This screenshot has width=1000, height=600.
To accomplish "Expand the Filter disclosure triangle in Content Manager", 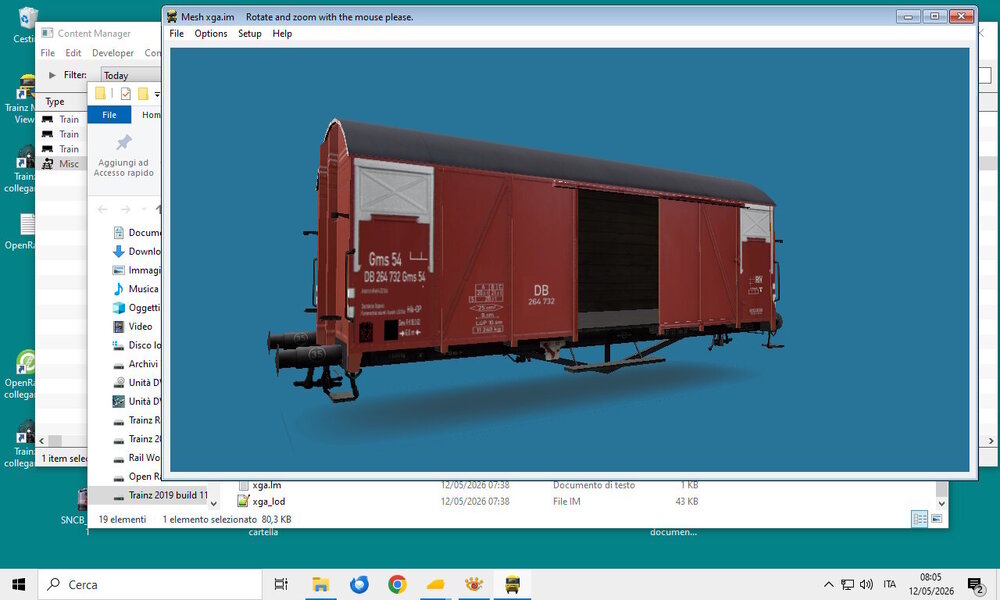I will (x=52, y=75).
